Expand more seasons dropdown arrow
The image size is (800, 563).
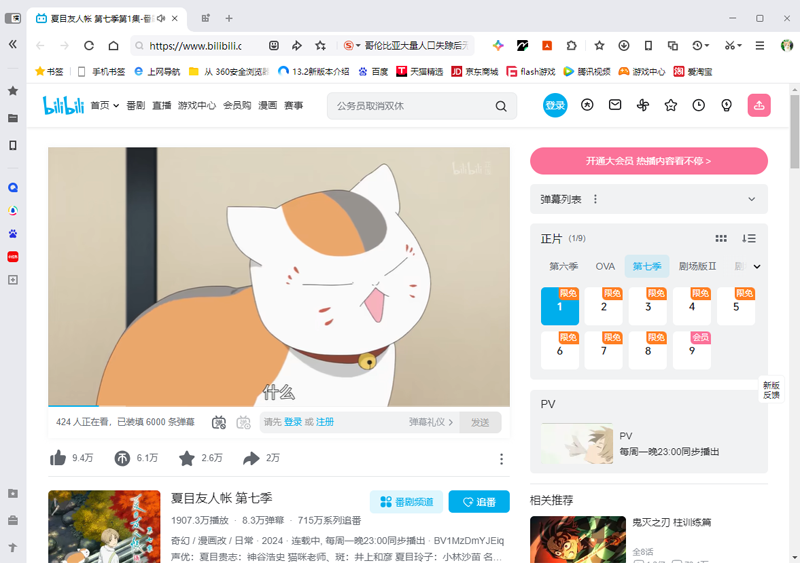click(757, 266)
